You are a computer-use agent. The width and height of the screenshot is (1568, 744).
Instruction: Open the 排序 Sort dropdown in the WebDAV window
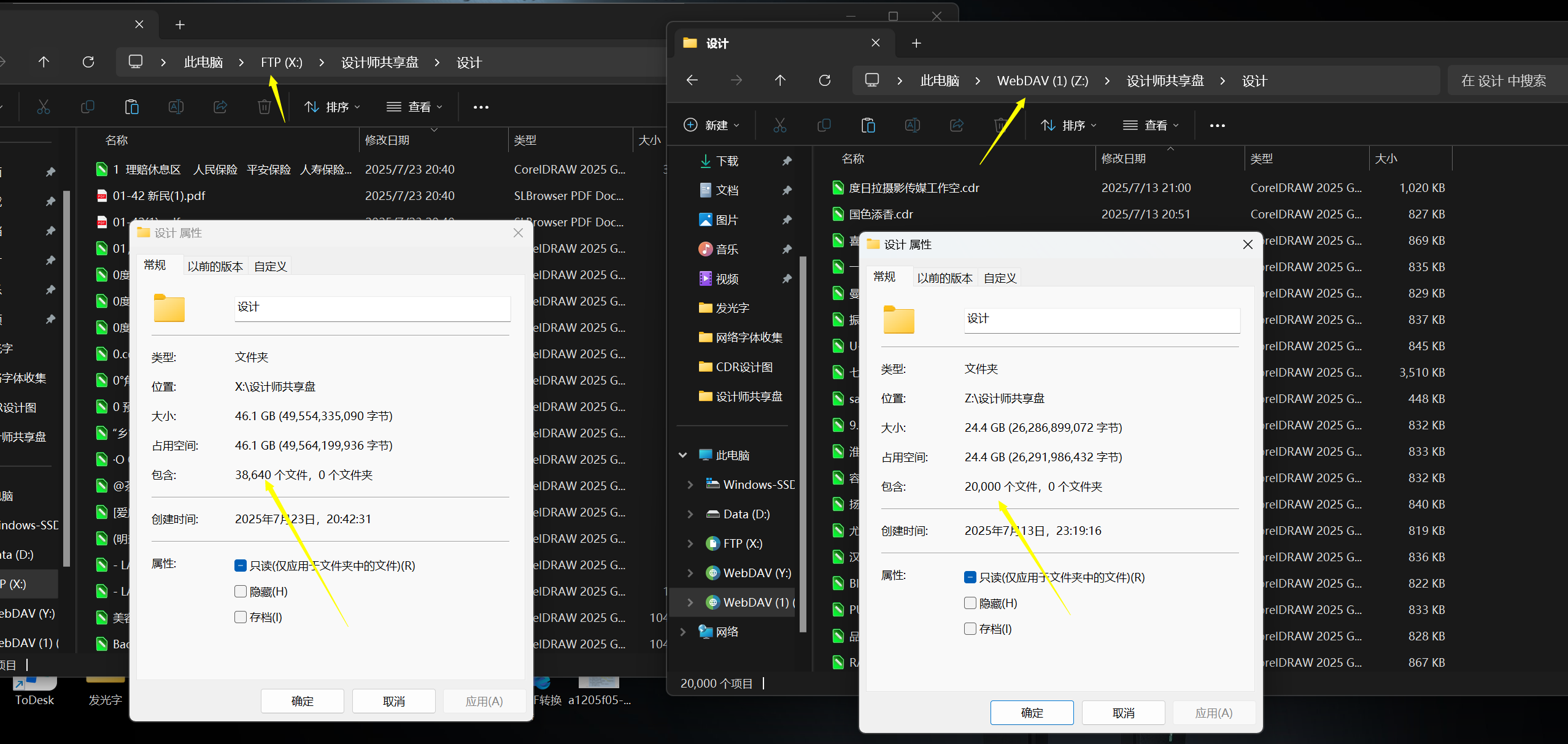click(x=1068, y=125)
